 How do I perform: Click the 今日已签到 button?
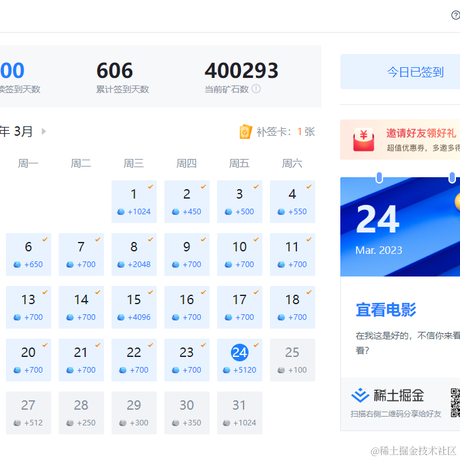point(400,72)
